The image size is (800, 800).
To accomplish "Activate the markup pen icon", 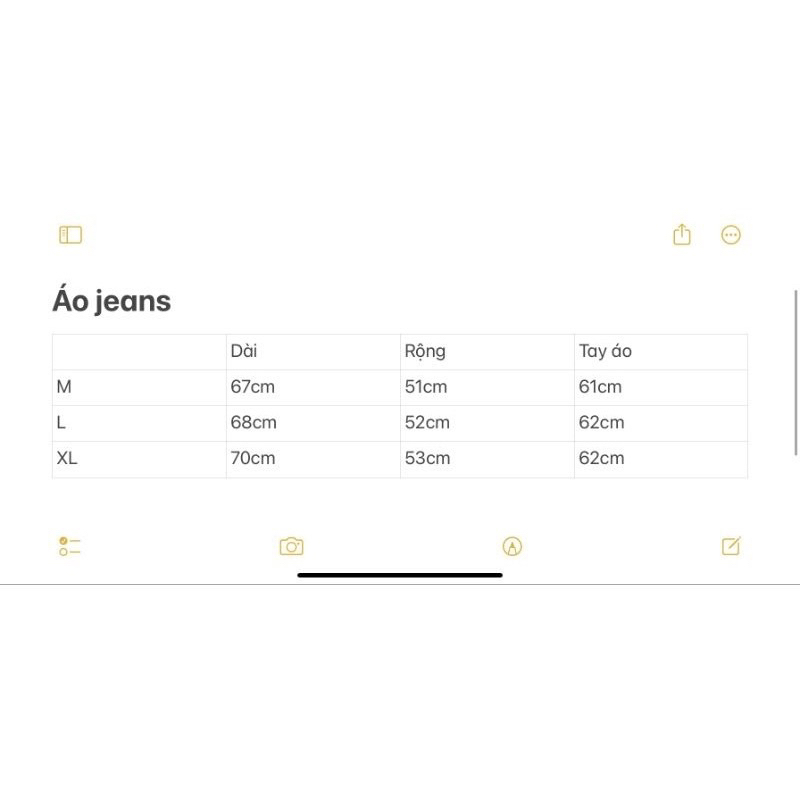I will tap(512, 546).
